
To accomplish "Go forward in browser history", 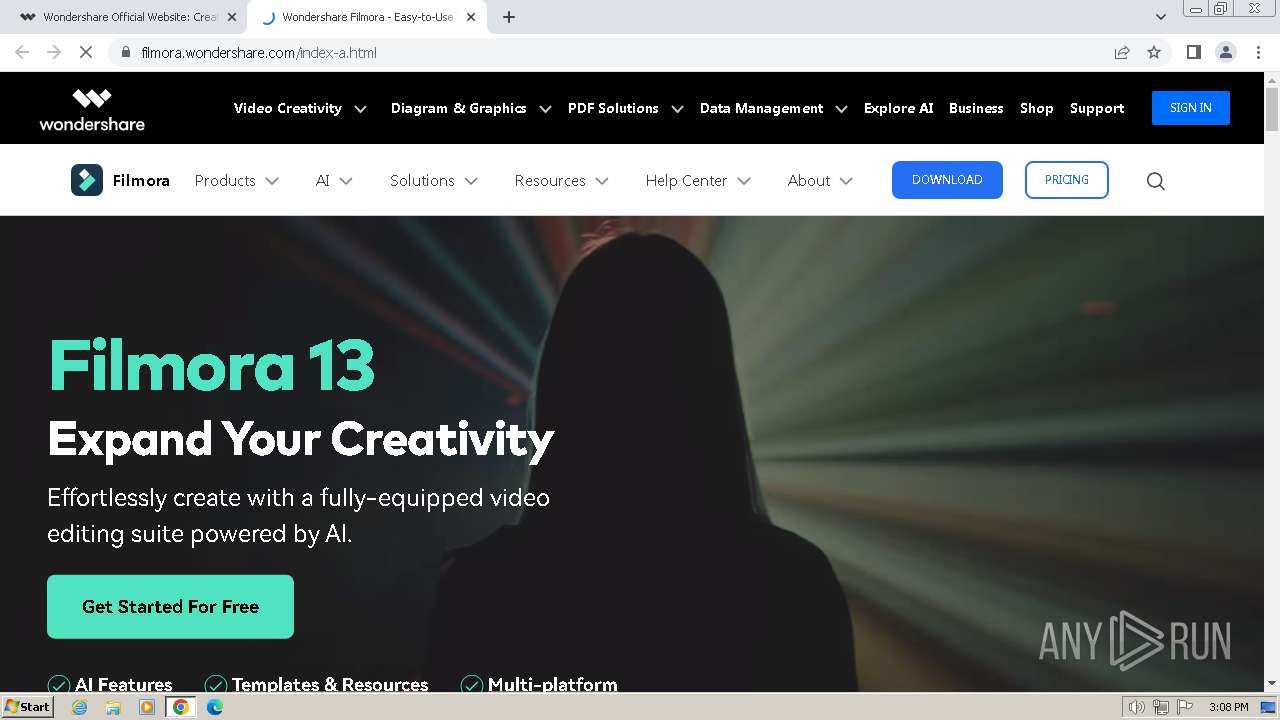I will [x=54, y=52].
